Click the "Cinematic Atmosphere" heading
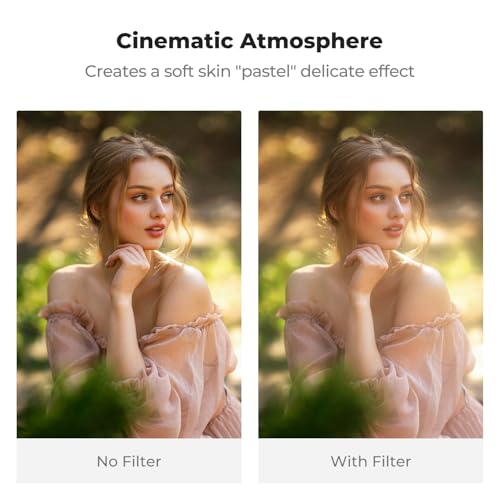Image resolution: width=500 pixels, height=500 pixels. point(249,41)
